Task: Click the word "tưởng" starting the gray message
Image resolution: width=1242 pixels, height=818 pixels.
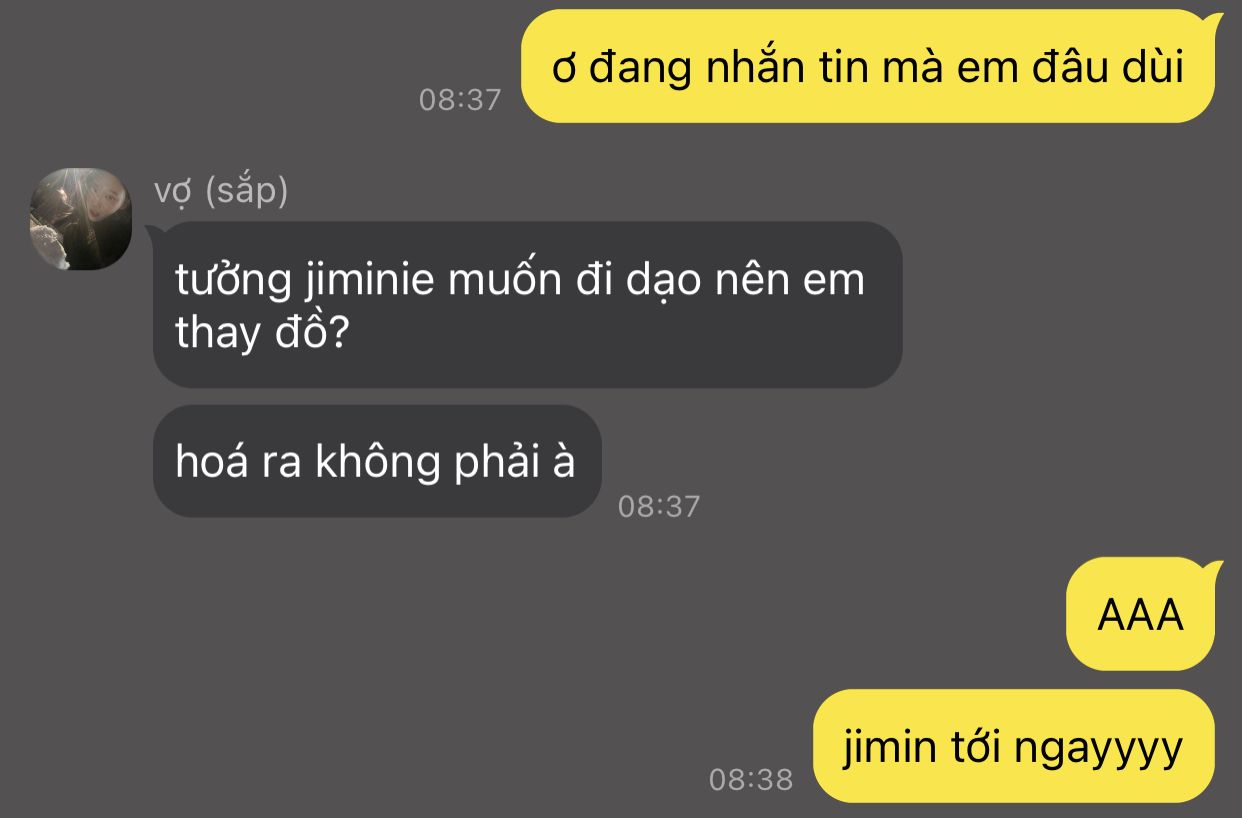Action: click(x=233, y=281)
